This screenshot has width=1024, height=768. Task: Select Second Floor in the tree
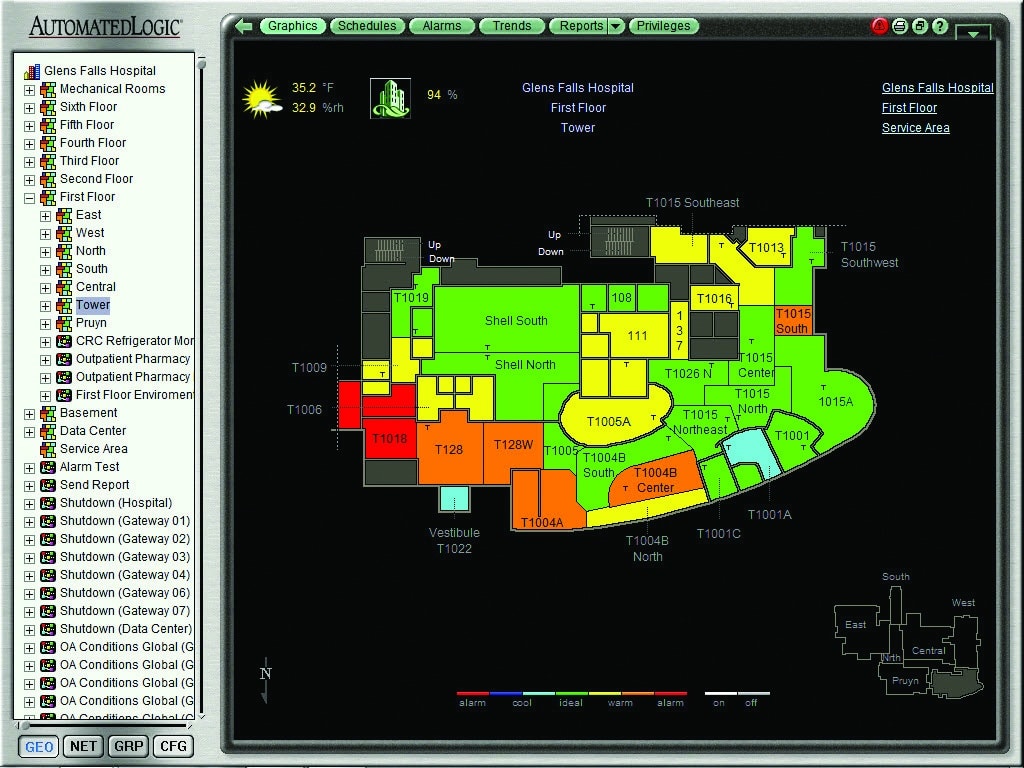96,179
